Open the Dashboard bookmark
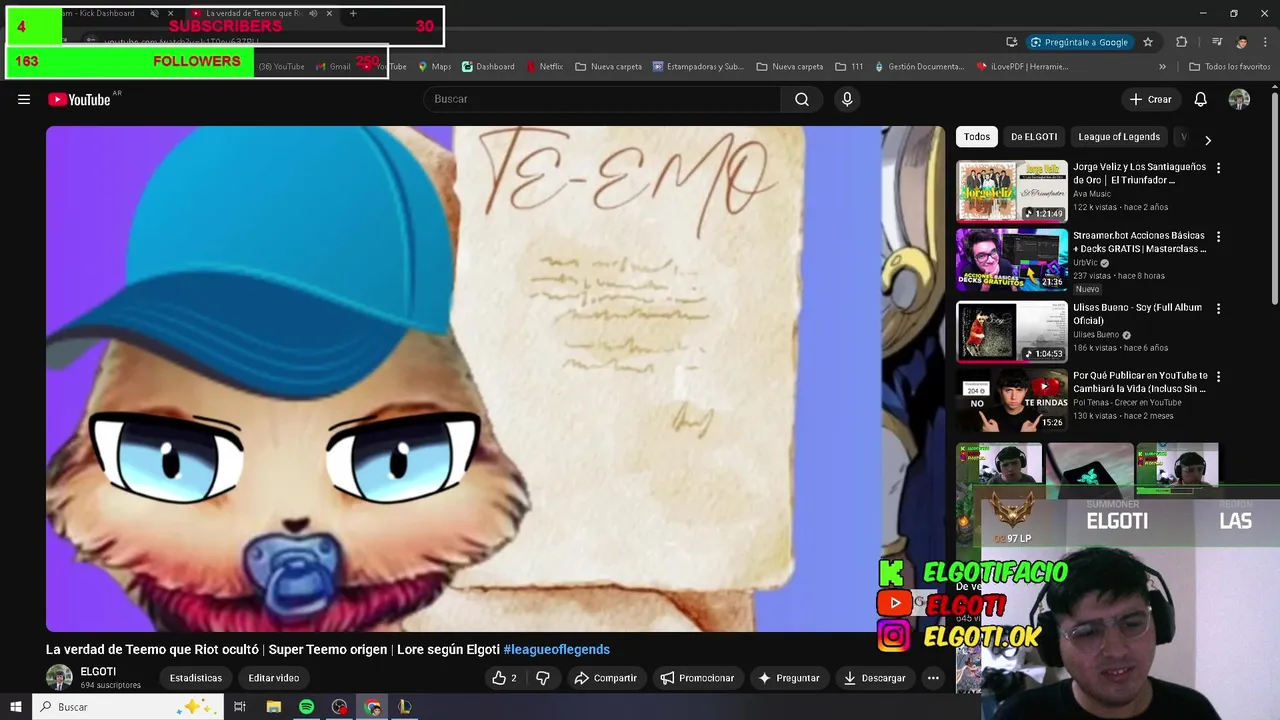1280x720 pixels. click(488, 67)
